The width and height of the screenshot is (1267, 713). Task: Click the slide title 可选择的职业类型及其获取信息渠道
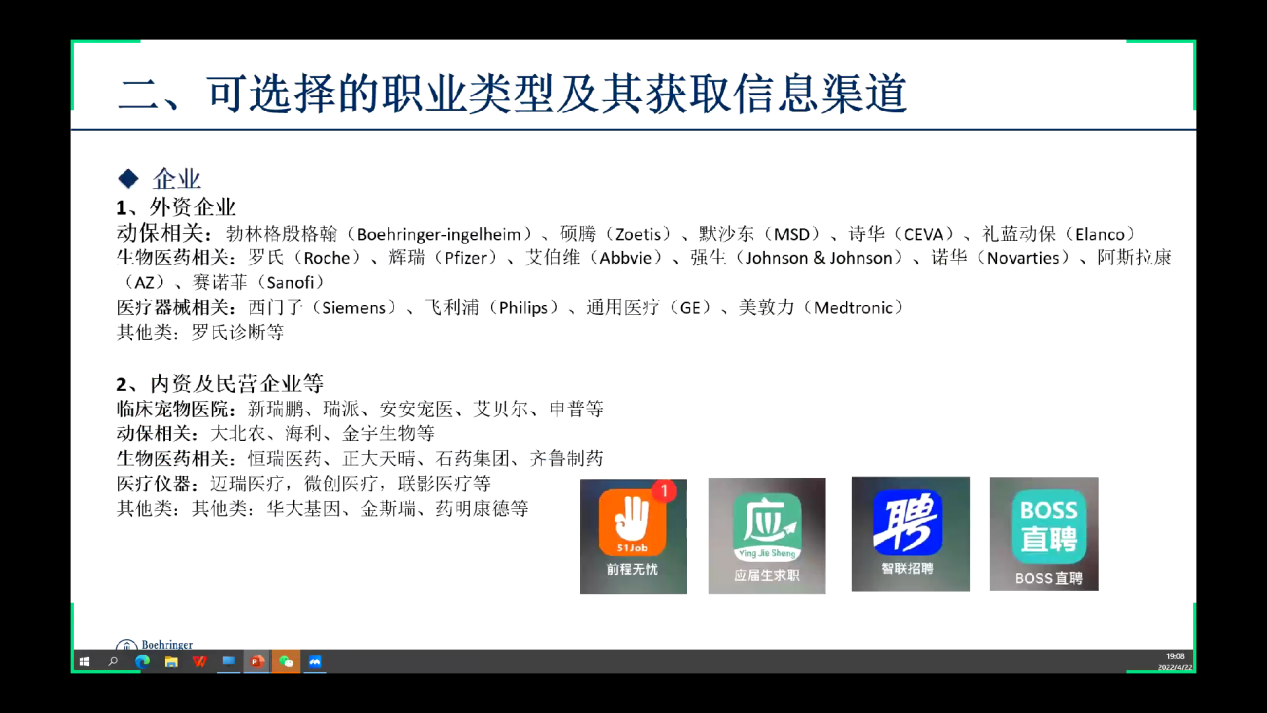pyautogui.click(x=512, y=94)
